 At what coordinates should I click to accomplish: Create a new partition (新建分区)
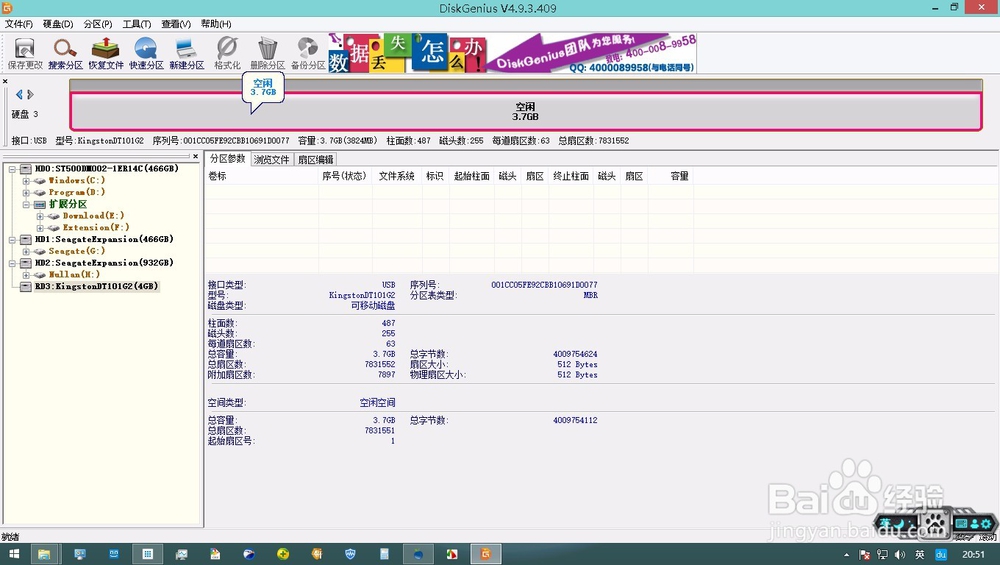pos(186,53)
